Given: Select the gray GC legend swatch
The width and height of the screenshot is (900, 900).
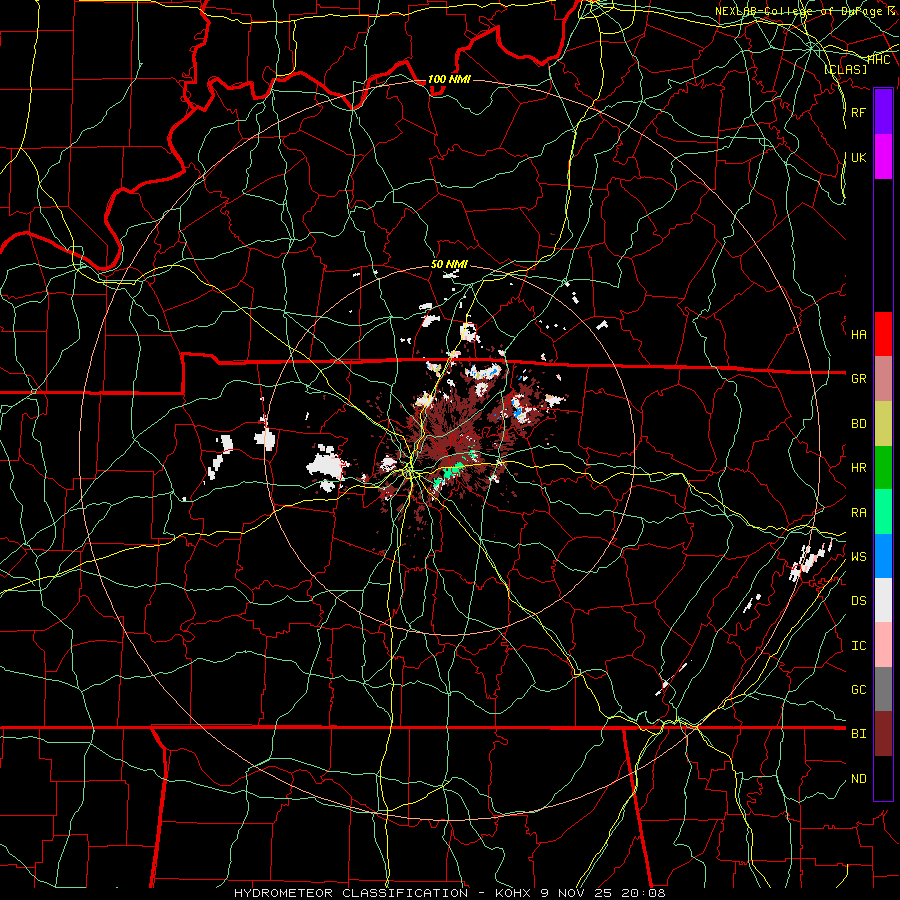Looking at the screenshot, I should point(883,689).
